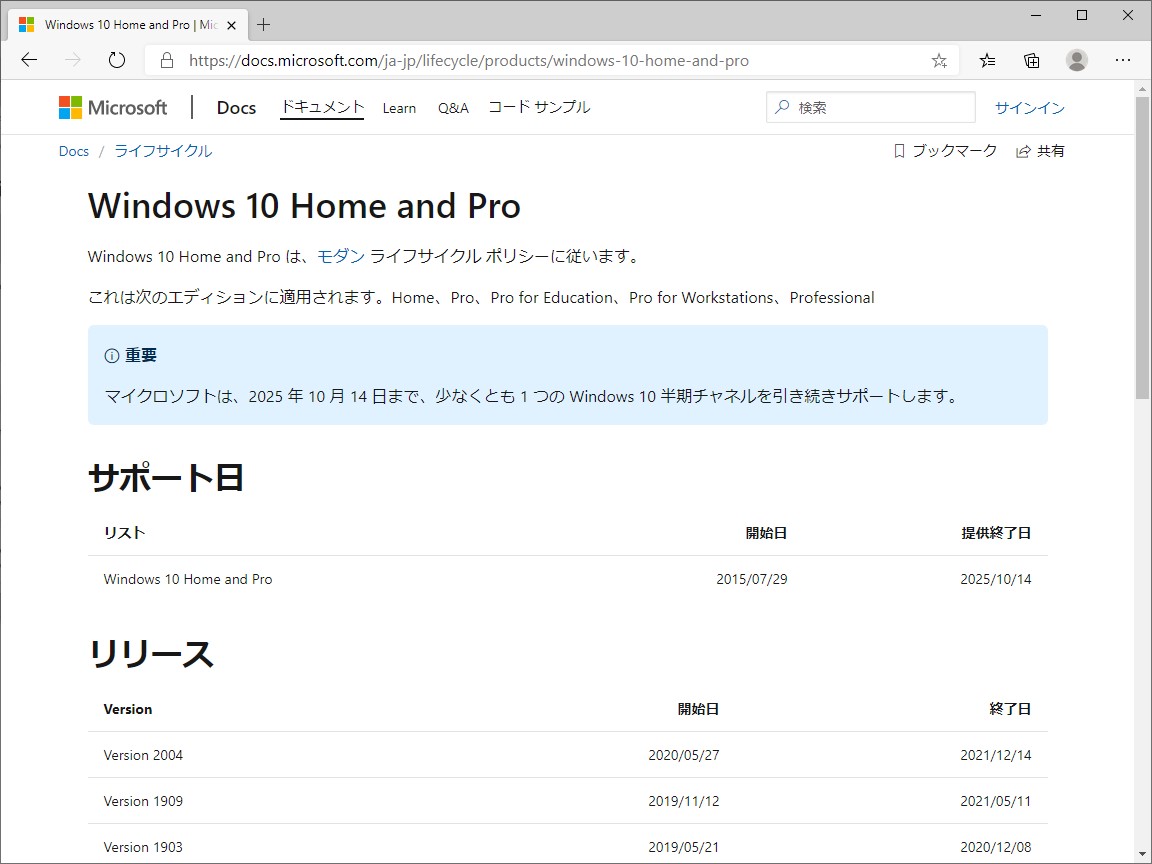
Task: Click the address bar URL
Action: coord(469,60)
